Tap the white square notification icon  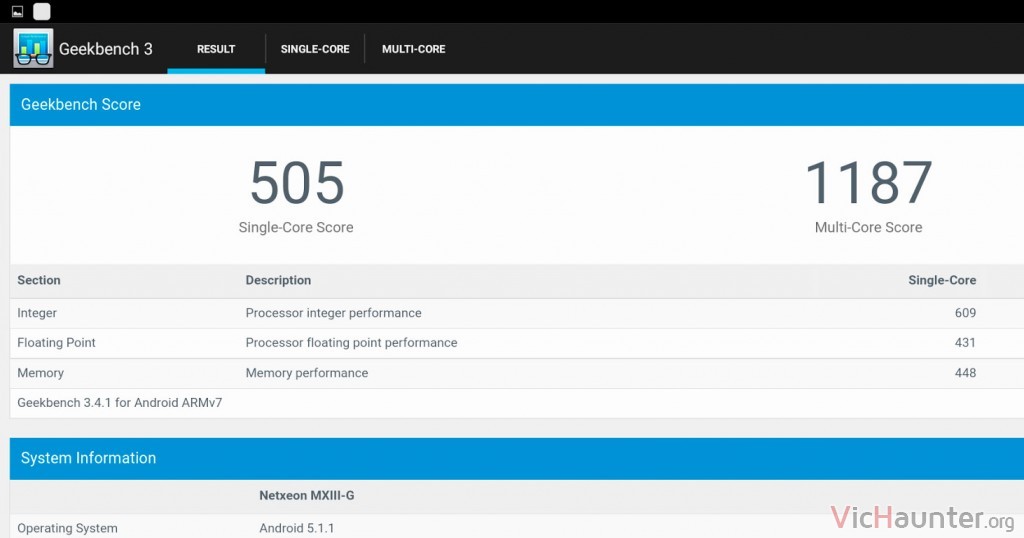click(x=42, y=11)
